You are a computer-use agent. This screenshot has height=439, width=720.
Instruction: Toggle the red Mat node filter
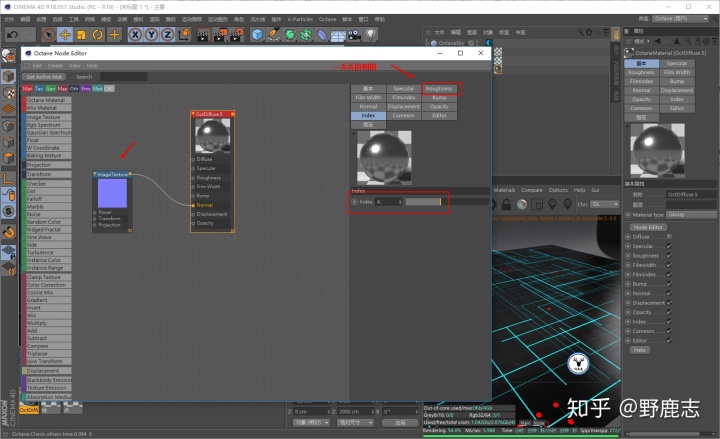click(27, 89)
